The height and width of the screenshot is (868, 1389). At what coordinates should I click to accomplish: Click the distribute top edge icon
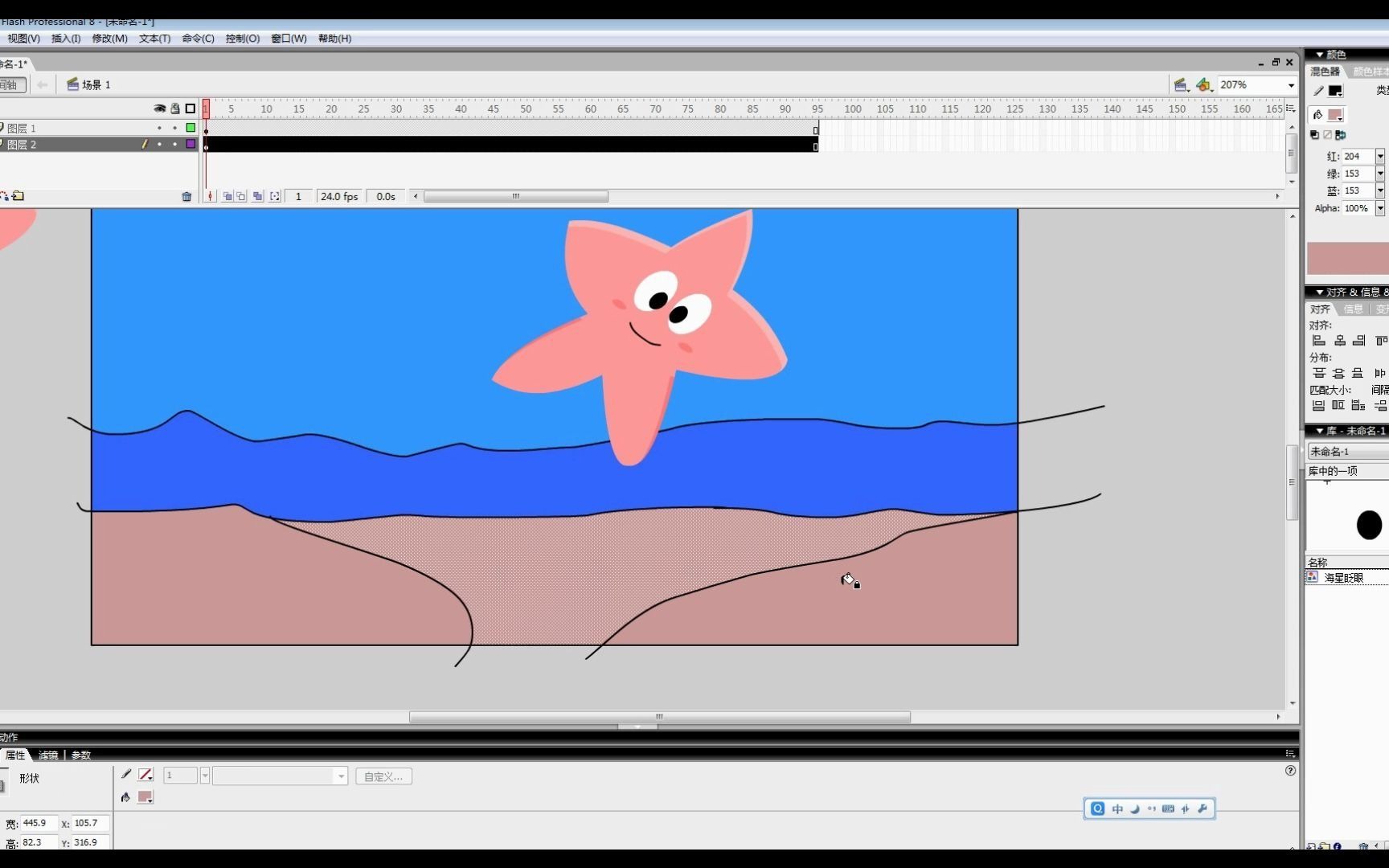[1319, 373]
